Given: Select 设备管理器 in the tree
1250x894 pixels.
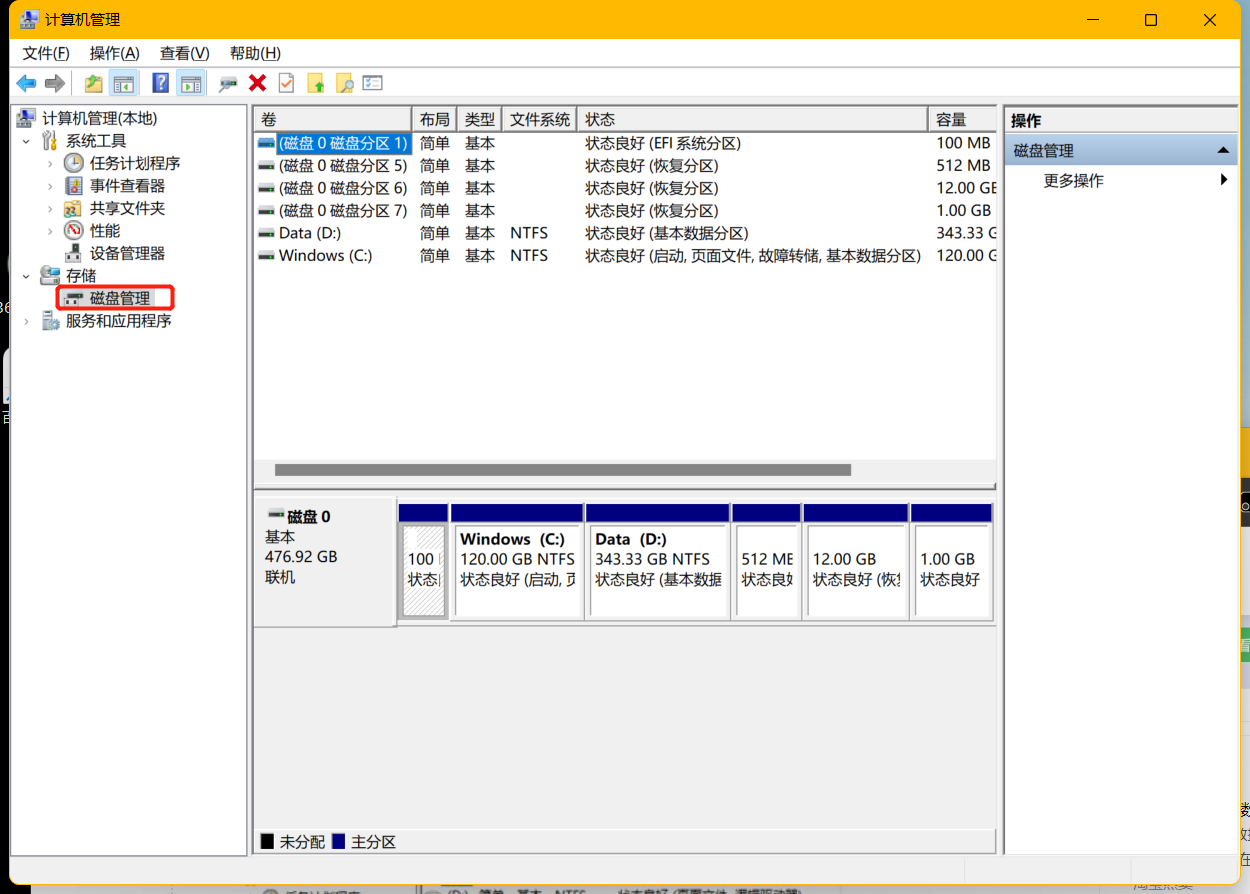Looking at the screenshot, I should (x=127, y=253).
